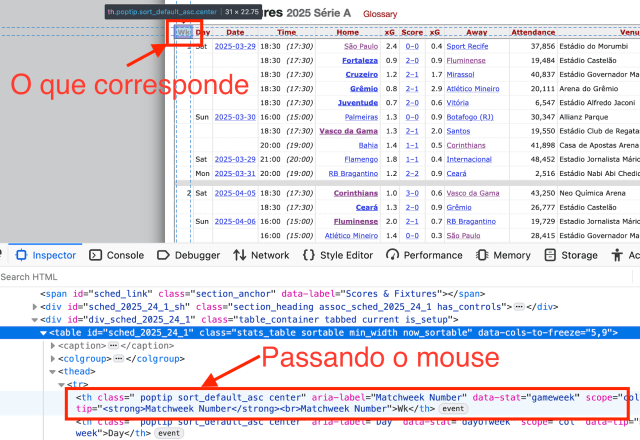
Task: Expand the sched_2025_24_1_sh div node
Action: click(x=35, y=307)
